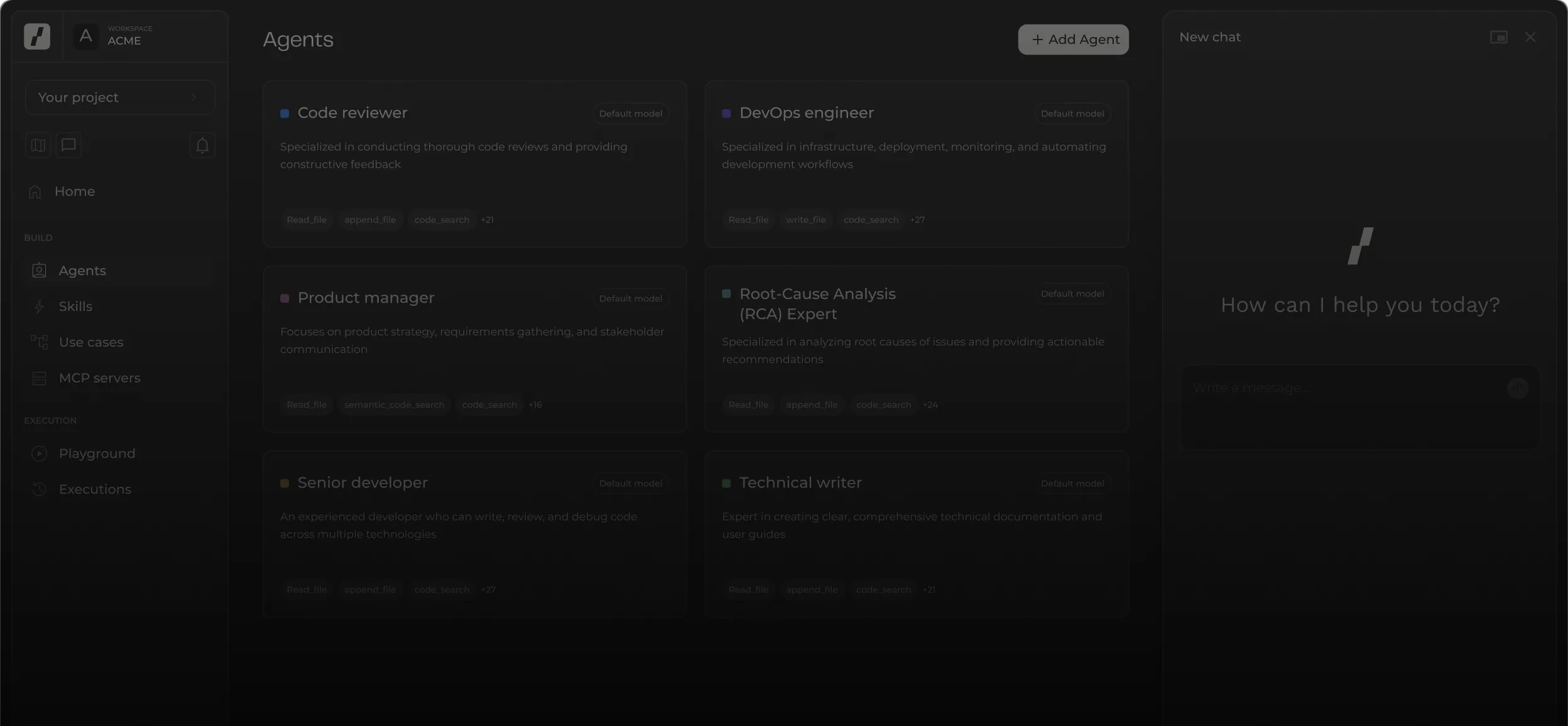Screen dimensions: 1568x726
Task: Open the Skills menu item
Action: pyautogui.click(x=120, y=306)
